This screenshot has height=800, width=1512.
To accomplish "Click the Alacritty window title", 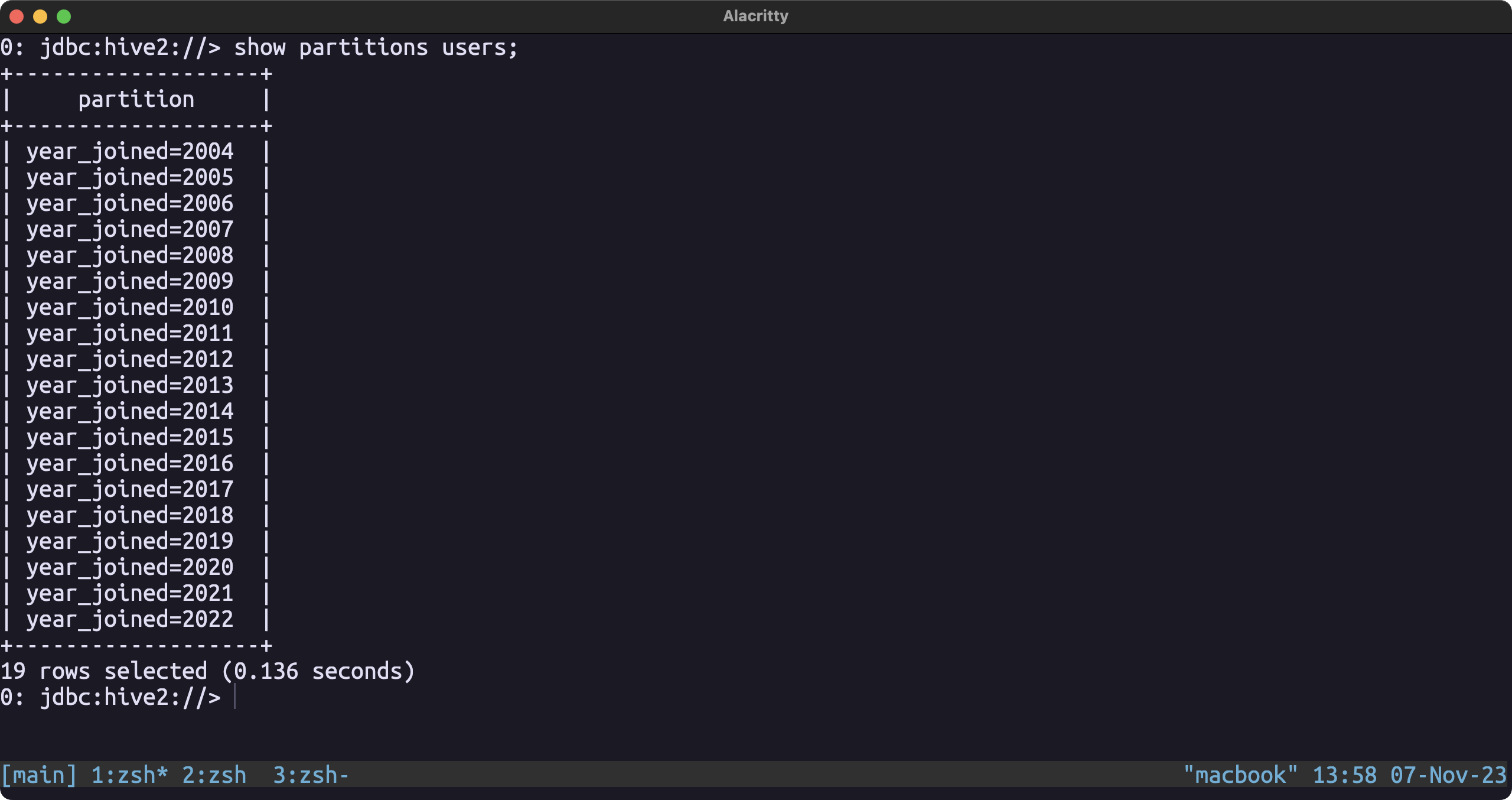I will (x=755, y=16).
